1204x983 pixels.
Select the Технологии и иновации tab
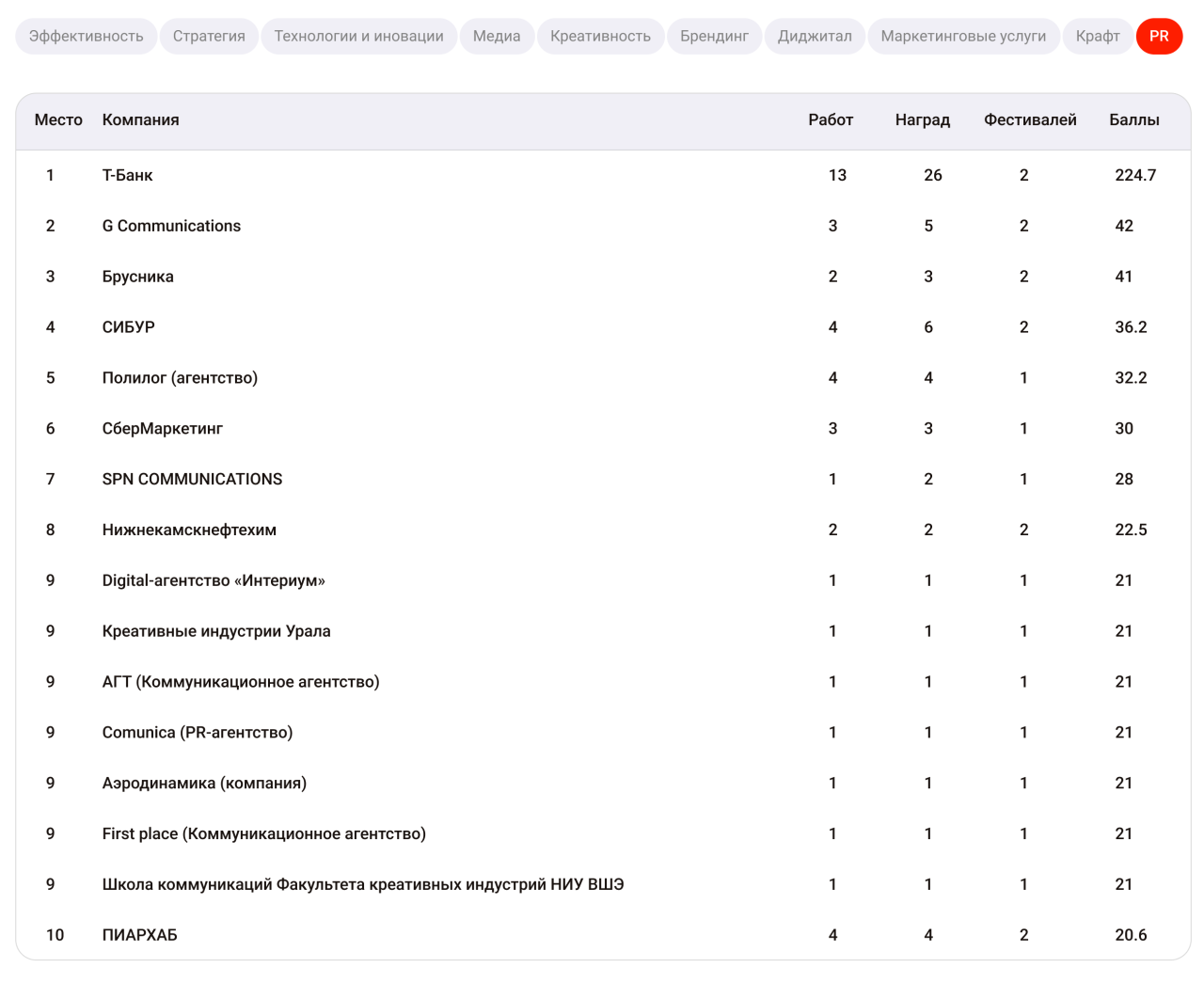point(358,37)
